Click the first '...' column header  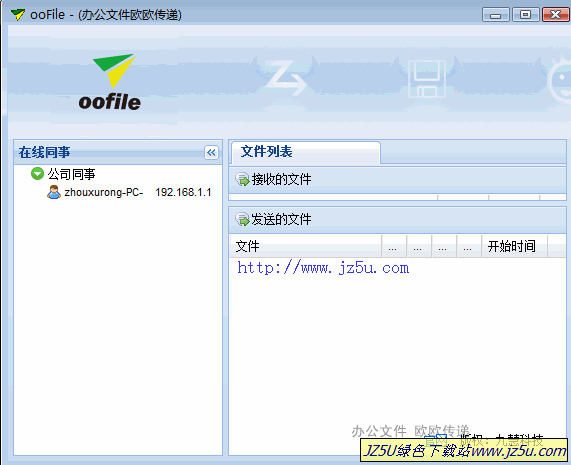pos(393,247)
